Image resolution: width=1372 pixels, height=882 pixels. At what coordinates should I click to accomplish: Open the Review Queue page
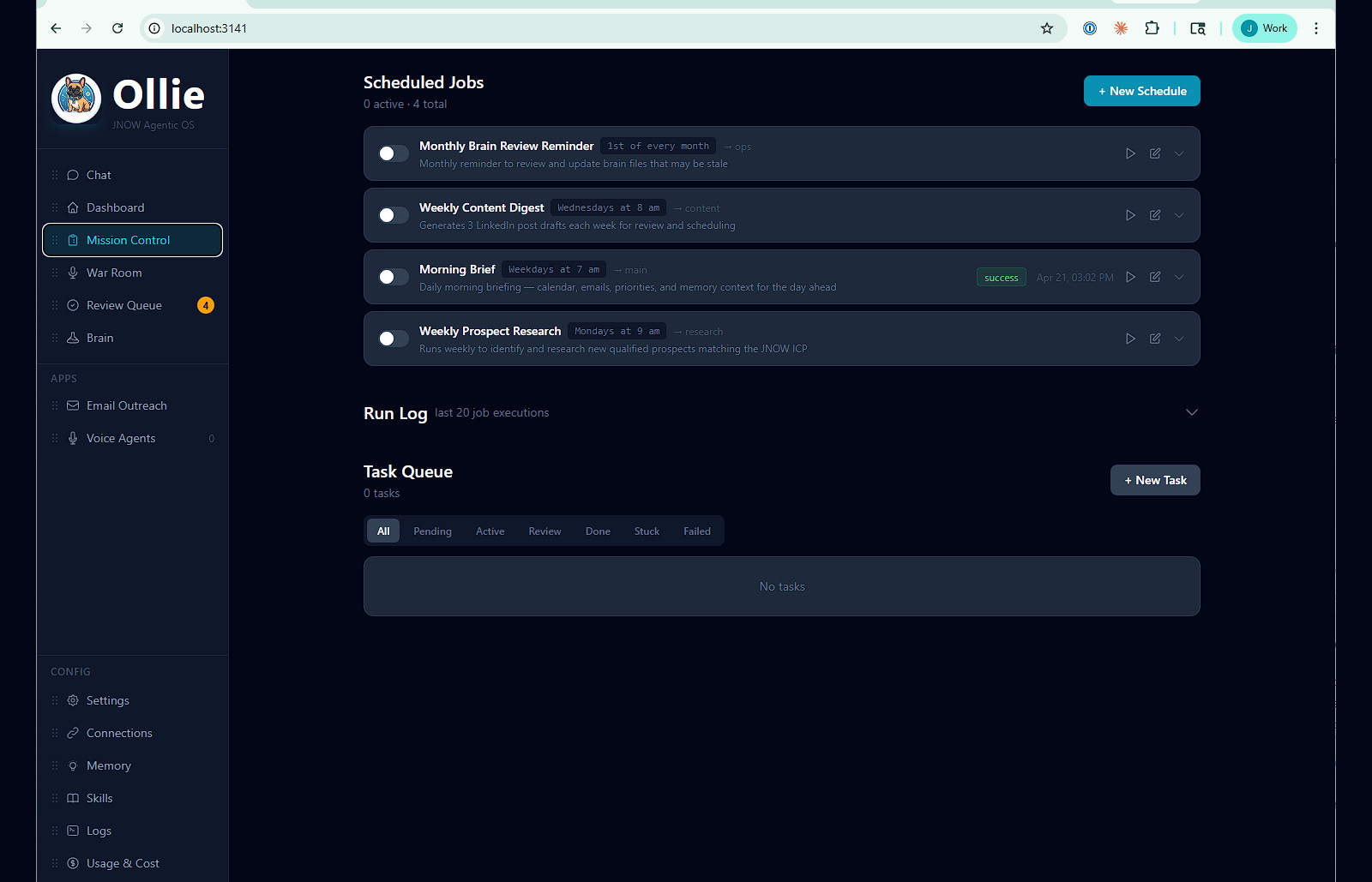(132, 305)
